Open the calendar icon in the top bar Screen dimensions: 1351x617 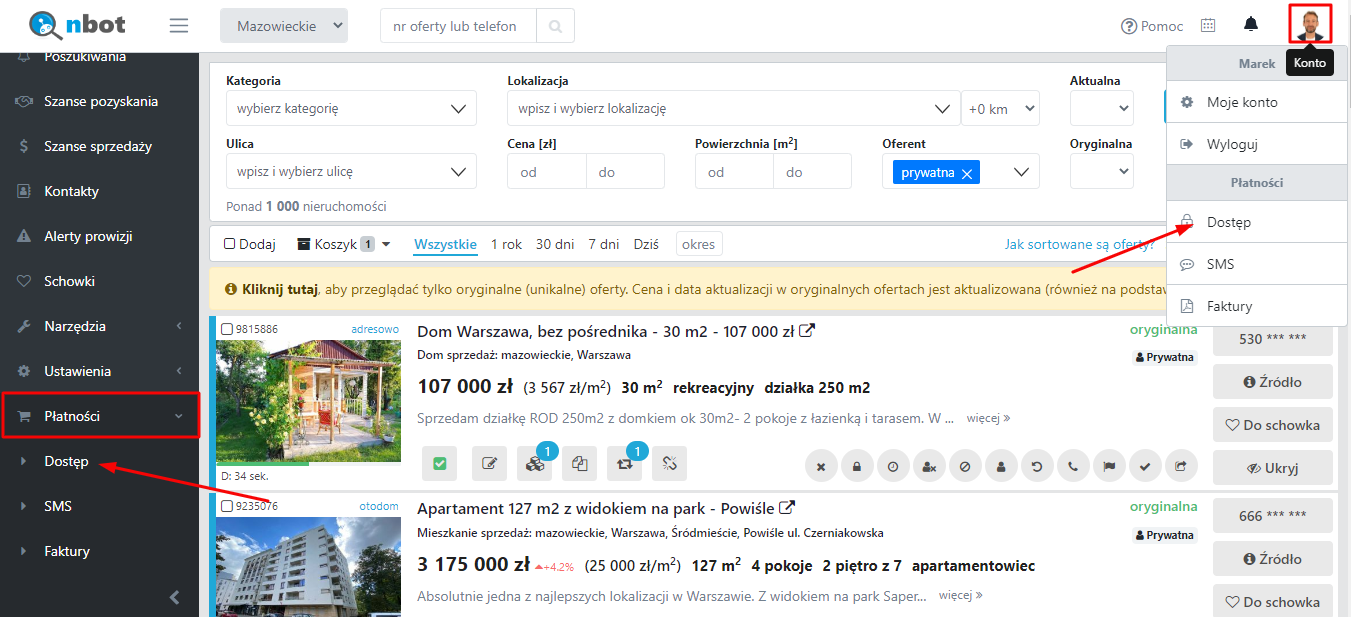[1208, 26]
